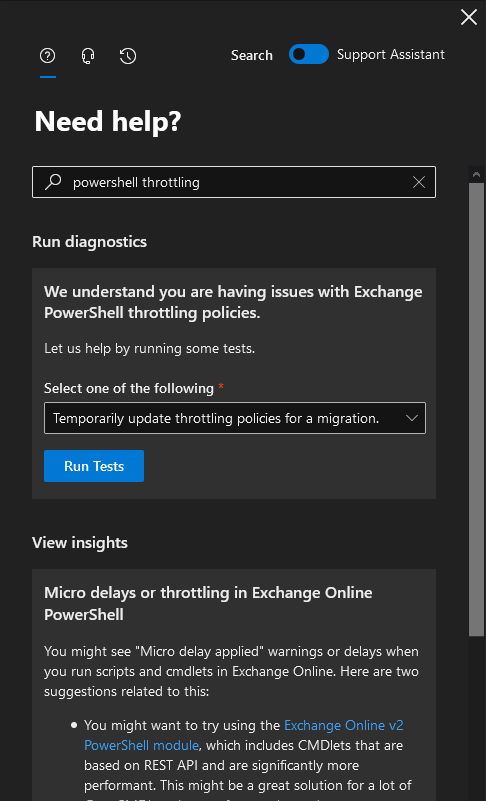Open the Select one of the following combo box
Screen dimensions: 486x801
235,418
